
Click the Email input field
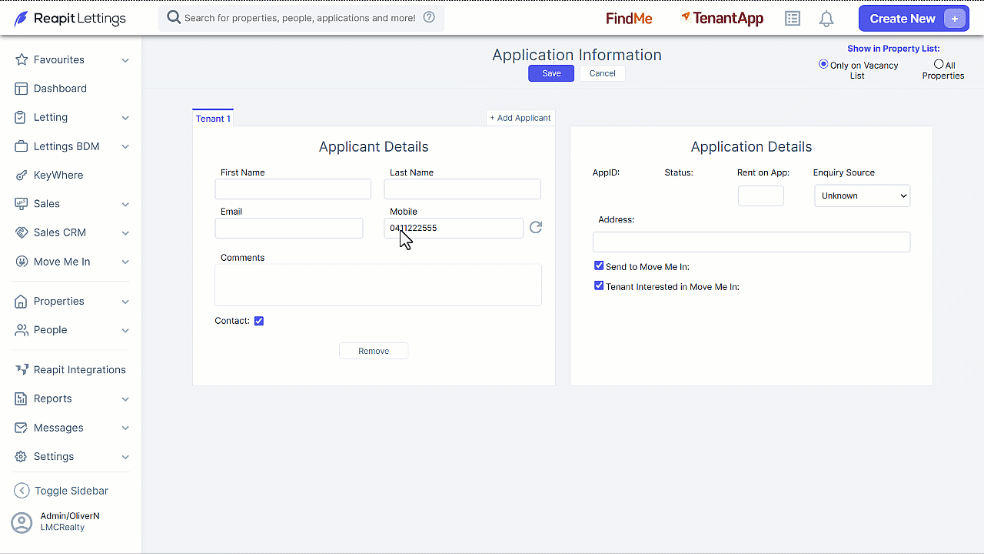click(x=289, y=228)
